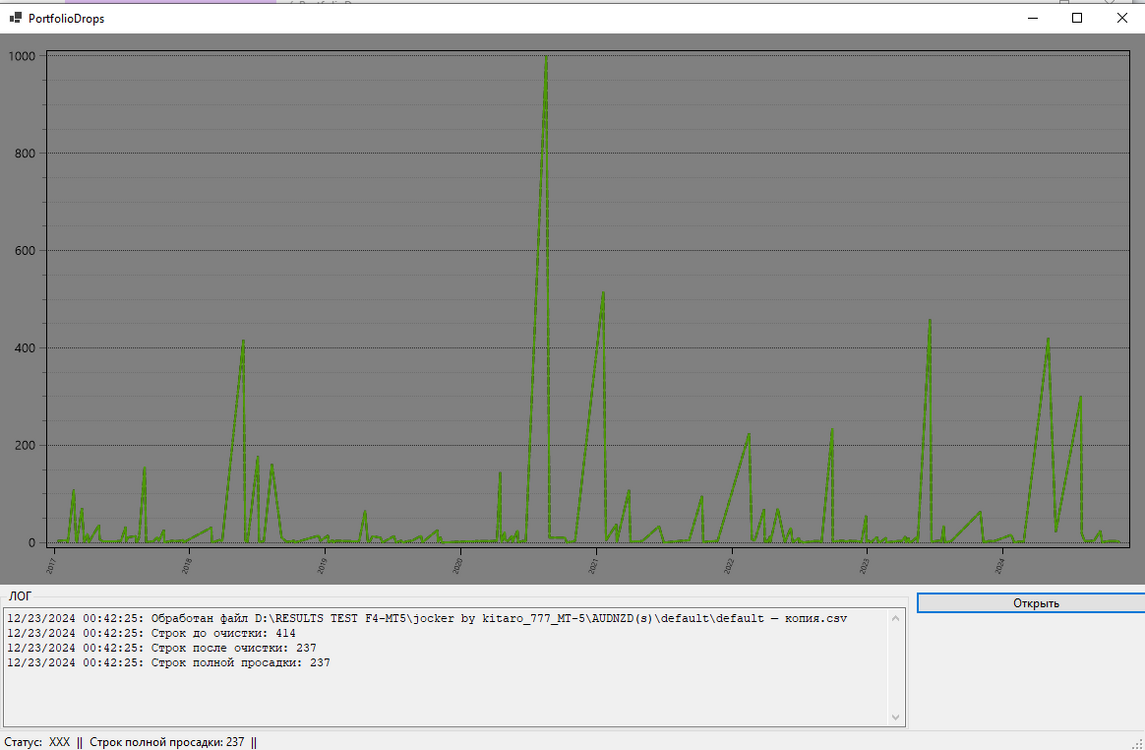Click the 600 label on the Y axis
The width and height of the screenshot is (1145, 750).
[x=25, y=250]
